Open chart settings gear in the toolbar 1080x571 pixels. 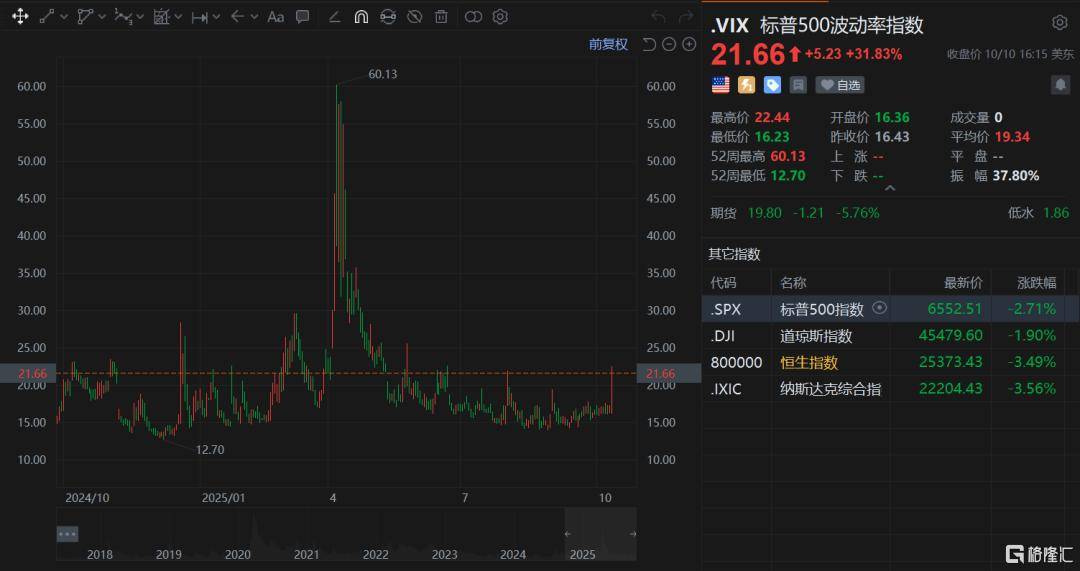[500, 17]
